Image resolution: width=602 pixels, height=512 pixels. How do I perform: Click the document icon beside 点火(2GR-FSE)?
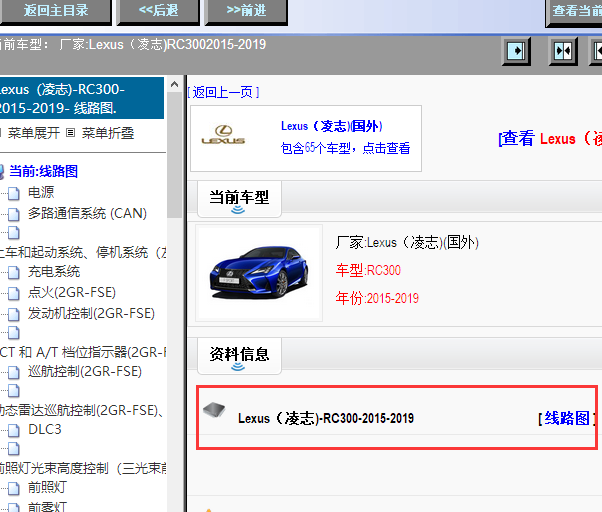tap(14, 294)
